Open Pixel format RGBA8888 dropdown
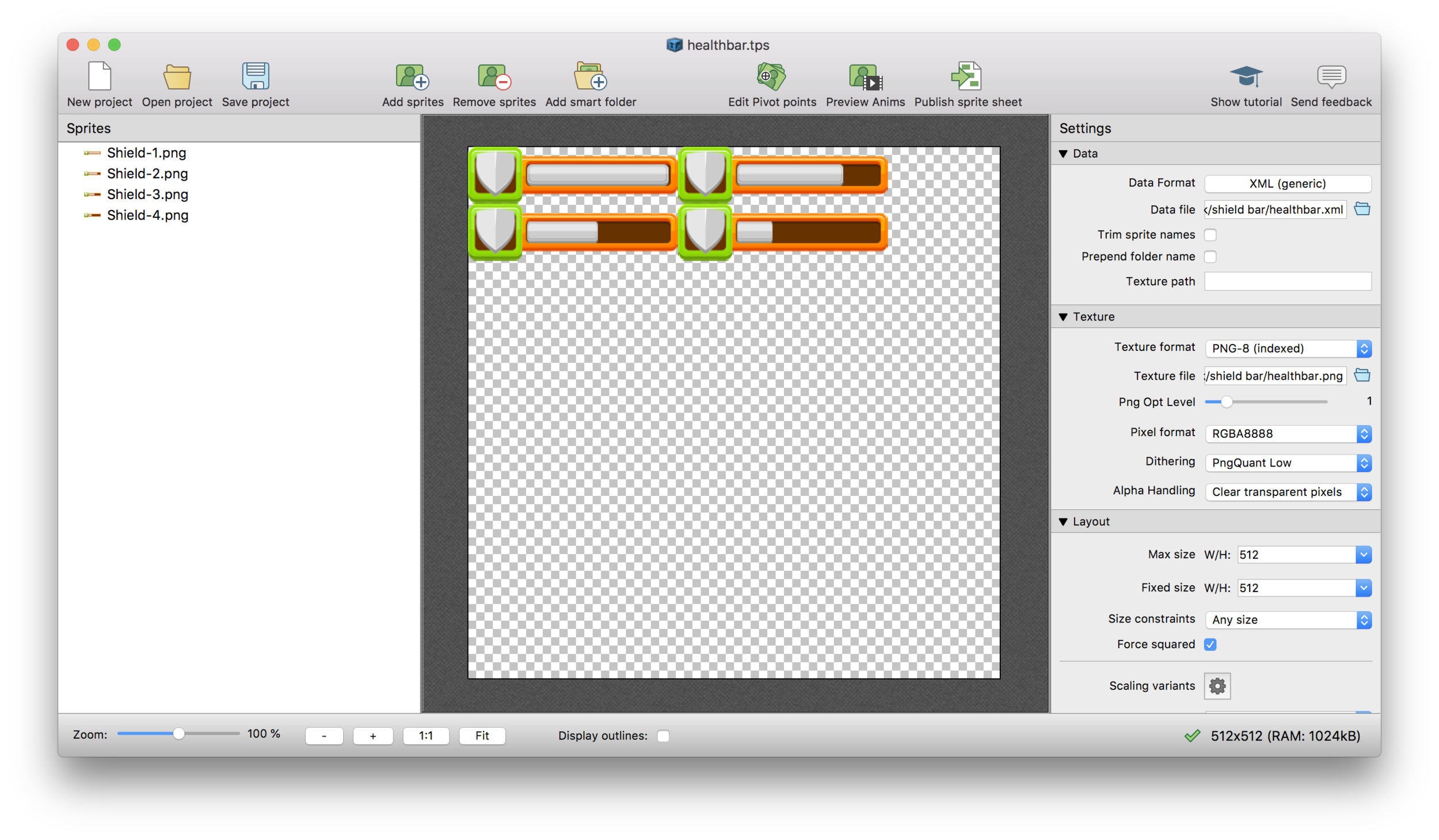This screenshot has height=840, width=1439. click(1288, 433)
